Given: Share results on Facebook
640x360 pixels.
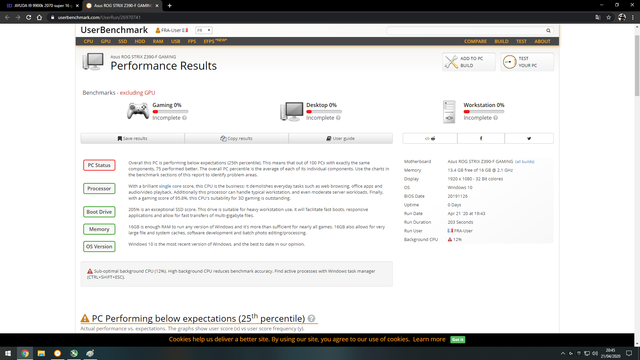Looking at the screenshot, I should point(481,138).
